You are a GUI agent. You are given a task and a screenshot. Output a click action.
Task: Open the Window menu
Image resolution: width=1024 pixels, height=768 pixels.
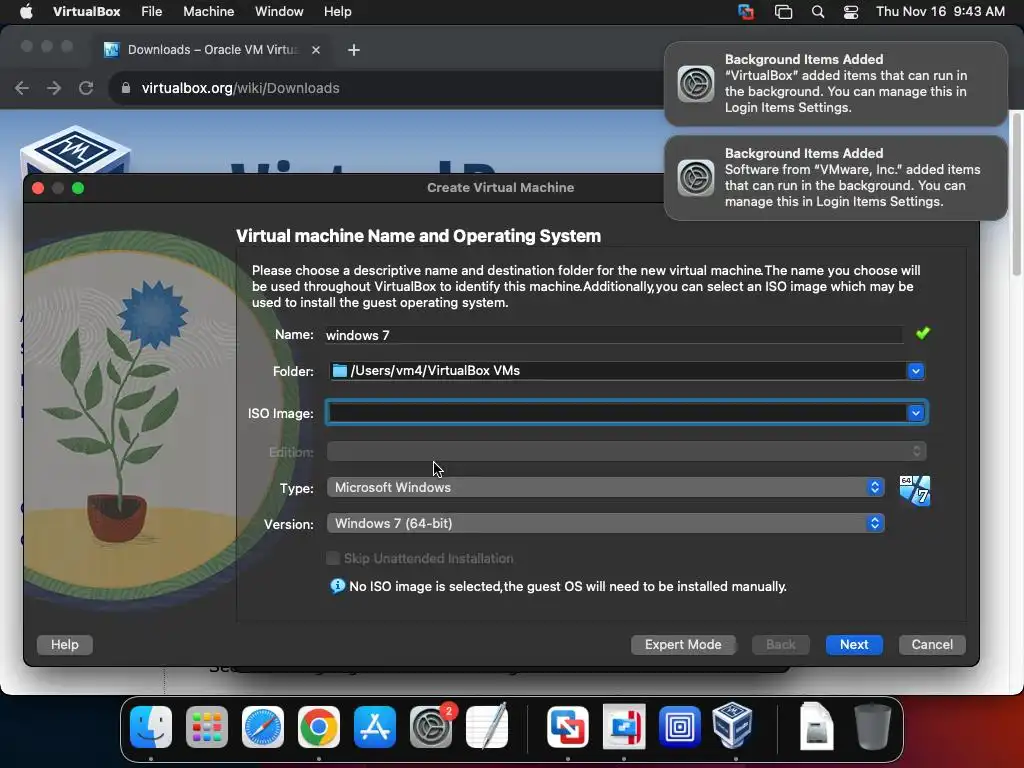tap(279, 12)
